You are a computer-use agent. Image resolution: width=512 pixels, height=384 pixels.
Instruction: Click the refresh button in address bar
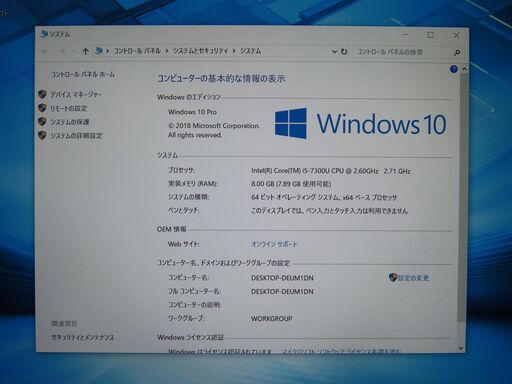344,52
